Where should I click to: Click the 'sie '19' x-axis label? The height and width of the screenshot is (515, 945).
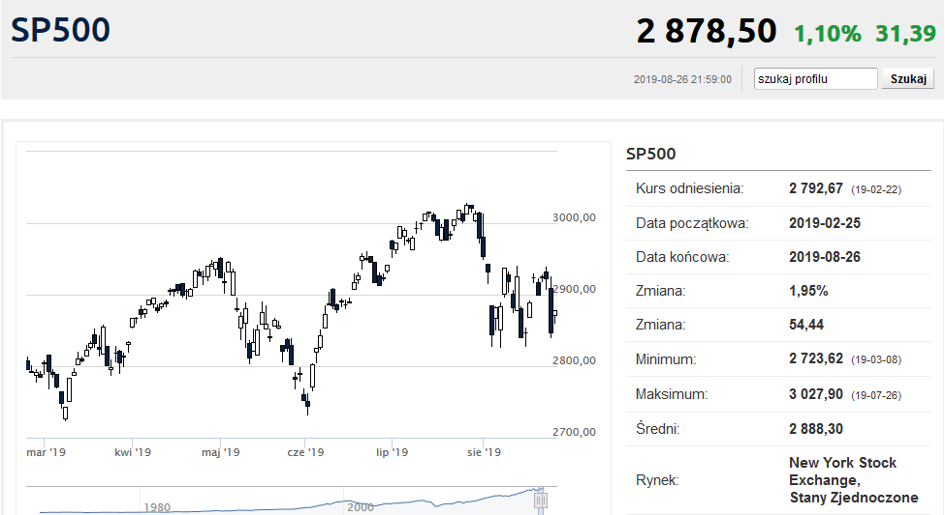pos(484,453)
